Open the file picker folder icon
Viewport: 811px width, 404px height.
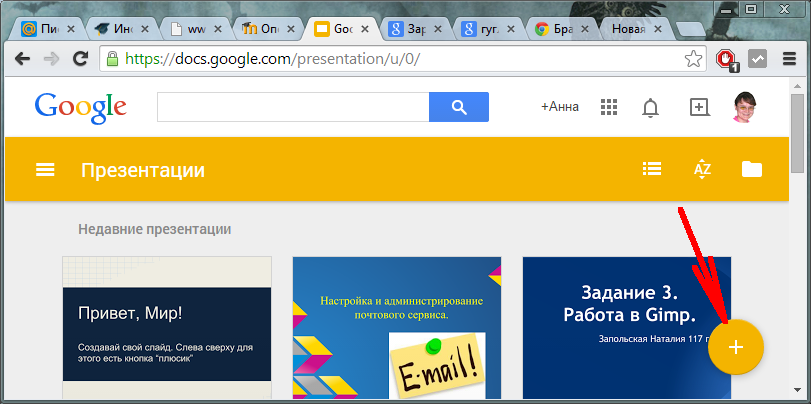752,169
